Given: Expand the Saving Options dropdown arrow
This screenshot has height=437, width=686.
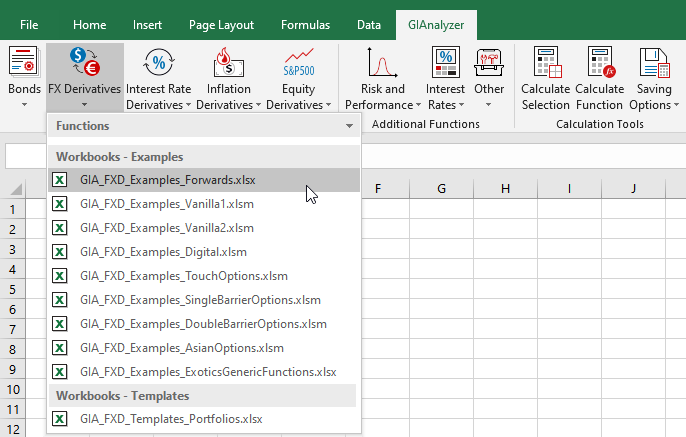Looking at the screenshot, I should (x=676, y=105).
